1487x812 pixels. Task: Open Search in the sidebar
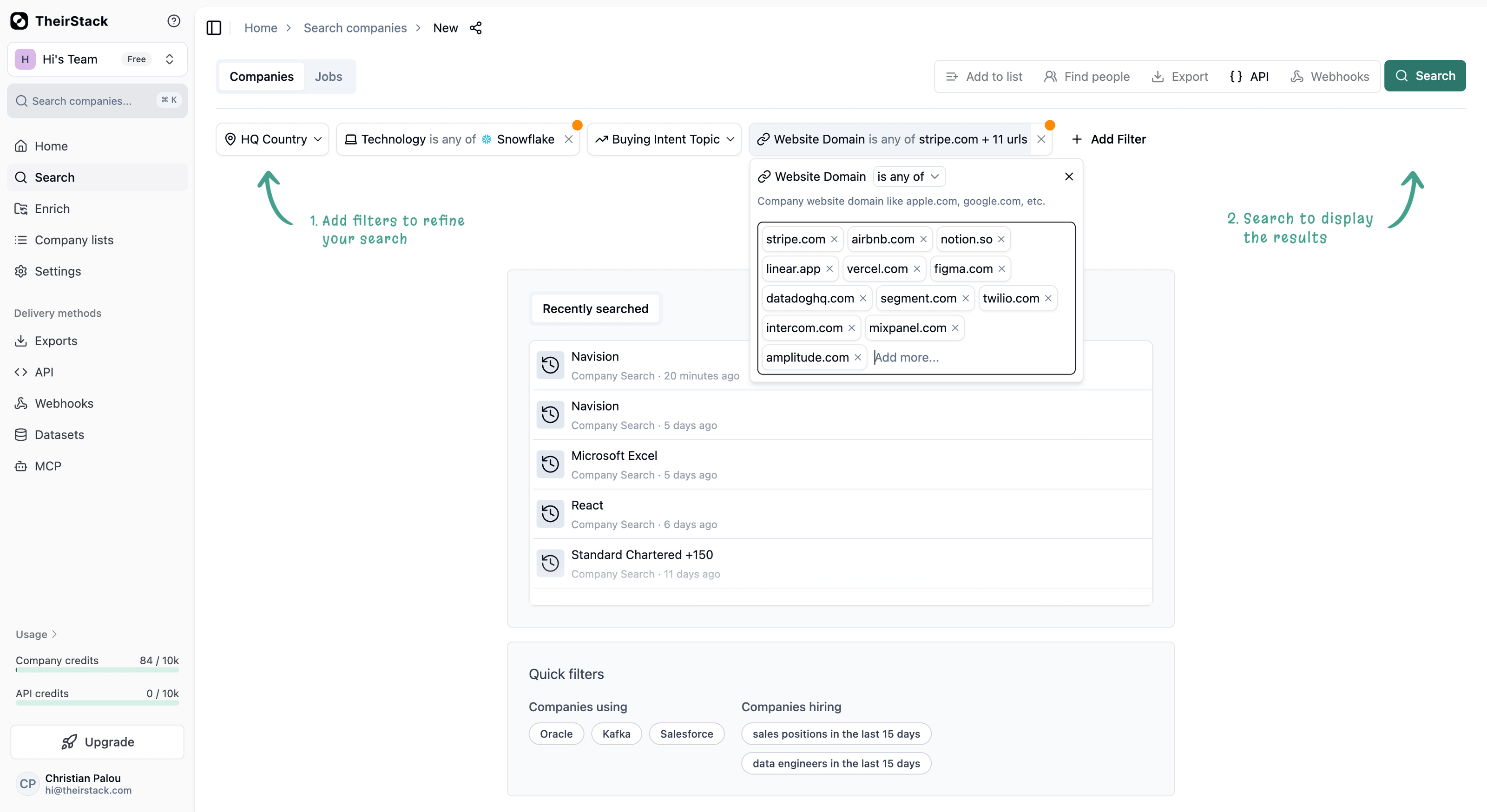coord(97,177)
